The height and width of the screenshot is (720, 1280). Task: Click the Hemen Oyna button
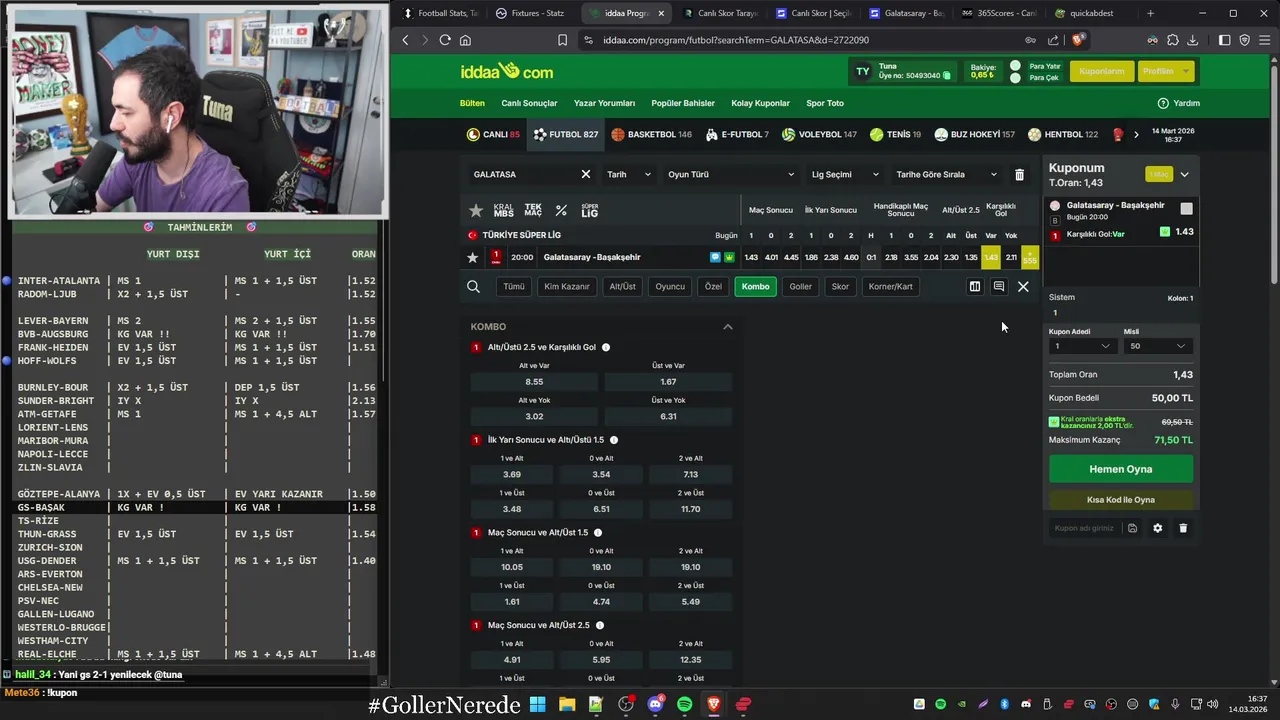(1121, 469)
